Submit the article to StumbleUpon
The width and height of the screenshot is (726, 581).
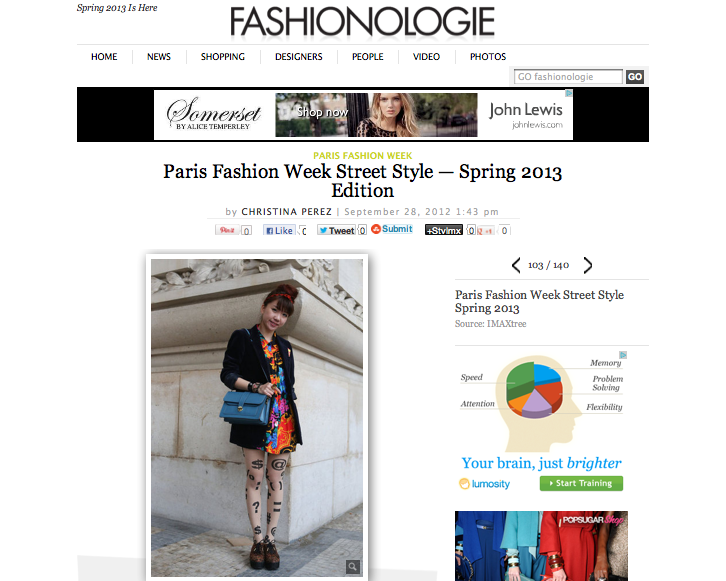tap(392, 229)
